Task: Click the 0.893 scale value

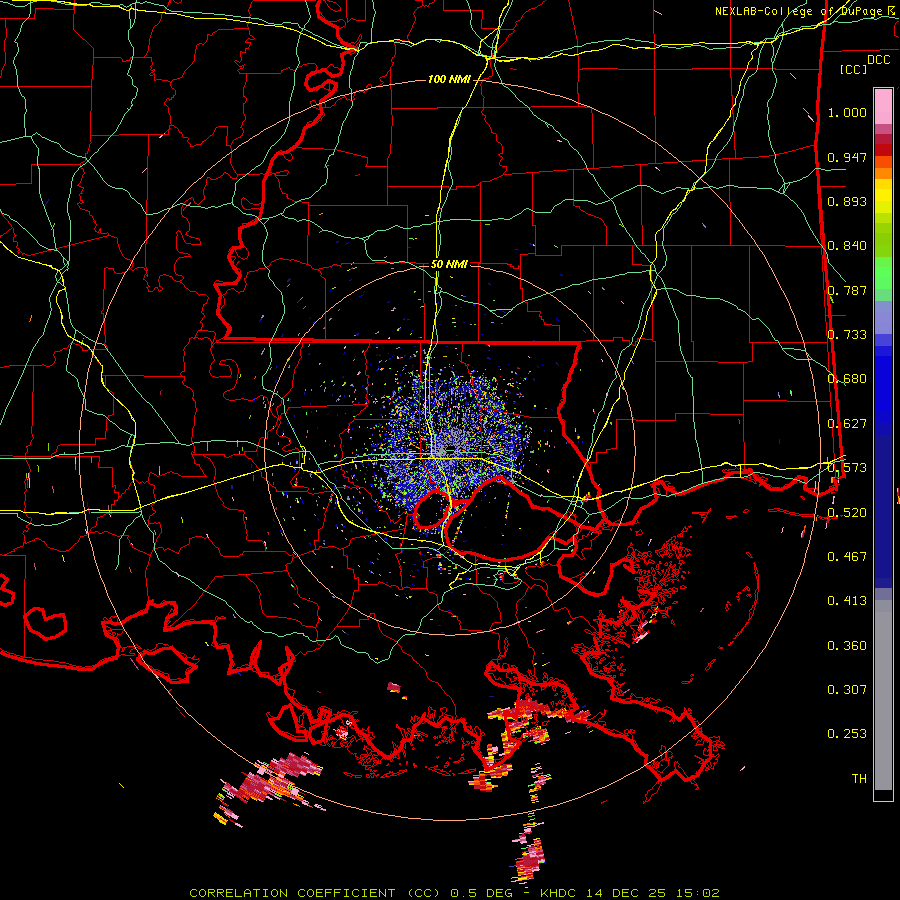Action: (x=847, y=201)
